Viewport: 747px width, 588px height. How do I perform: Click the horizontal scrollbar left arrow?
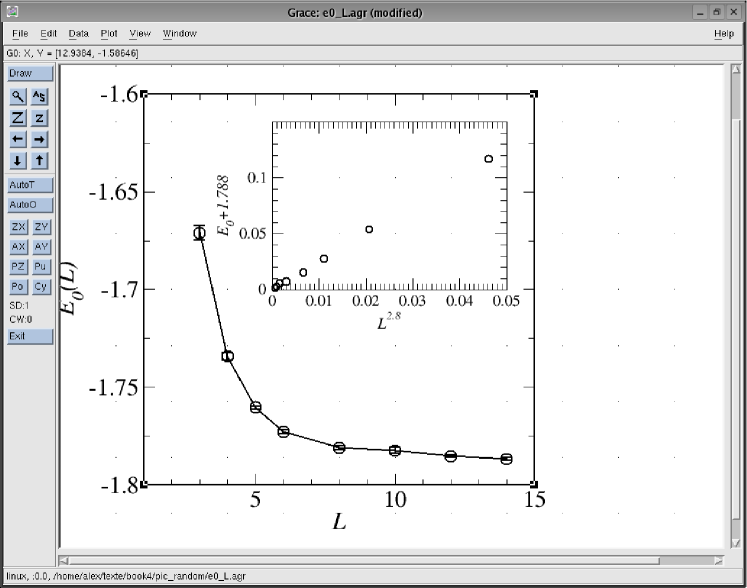tap(64, 561)
